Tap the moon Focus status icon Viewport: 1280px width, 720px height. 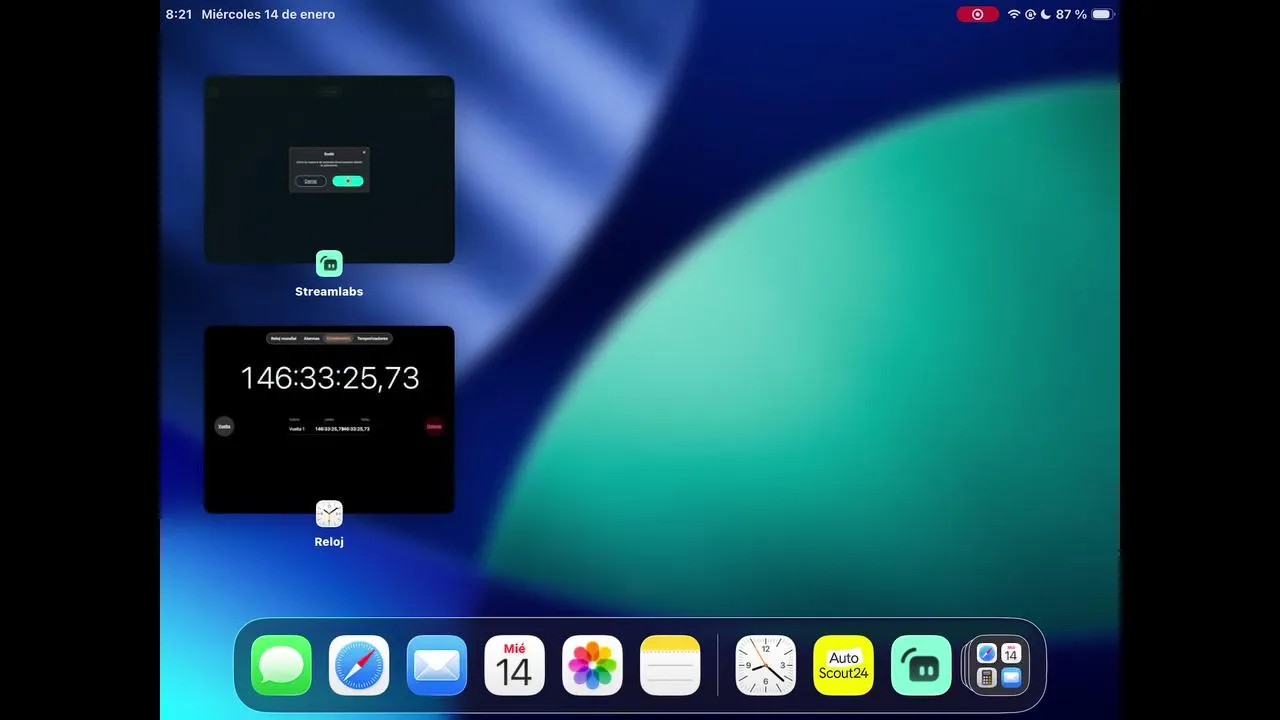[x=1045, y=14]
